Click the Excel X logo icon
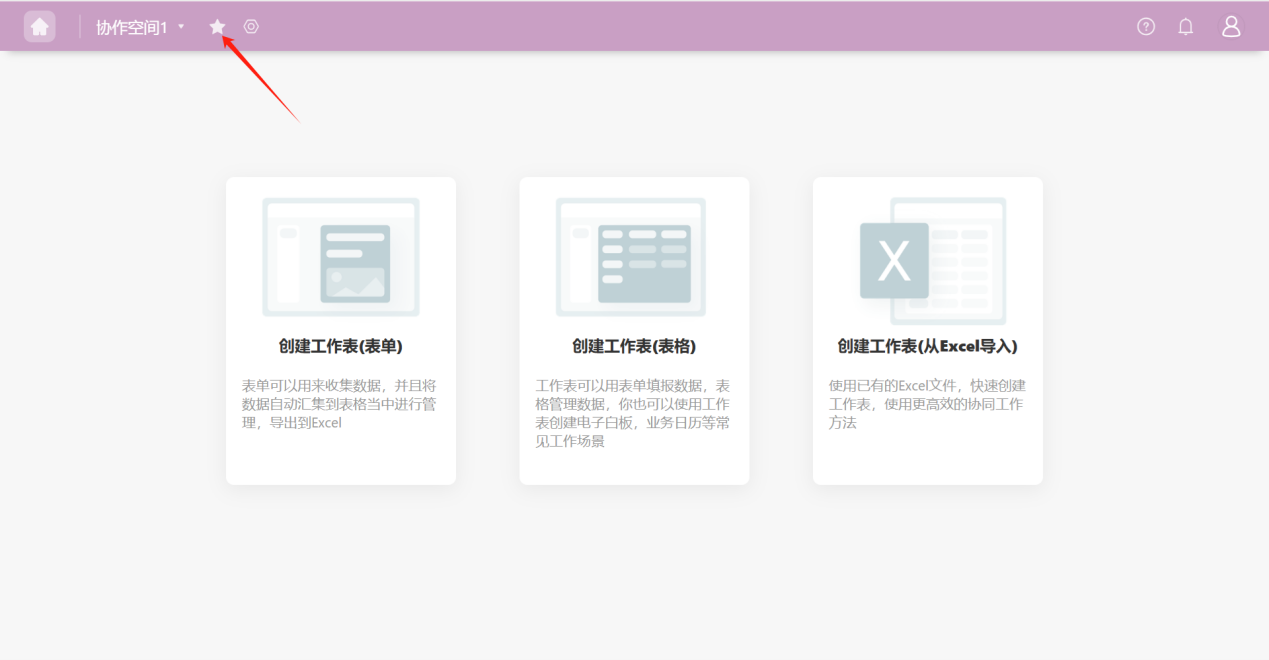This screenshot has height=660, width=1269. tap(894, 261)
